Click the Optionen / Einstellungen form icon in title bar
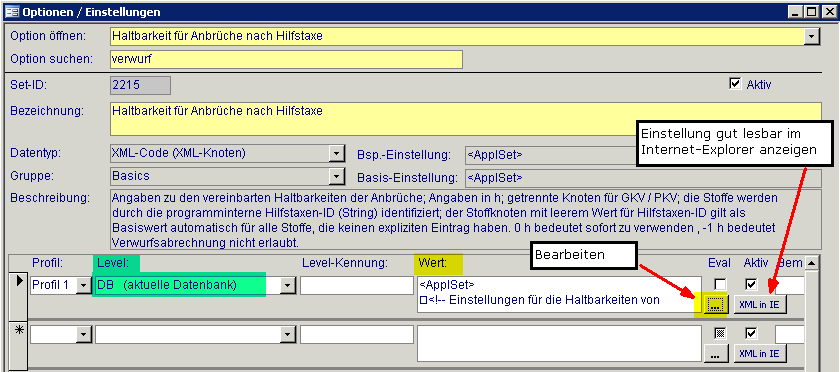 pos(12,11)
